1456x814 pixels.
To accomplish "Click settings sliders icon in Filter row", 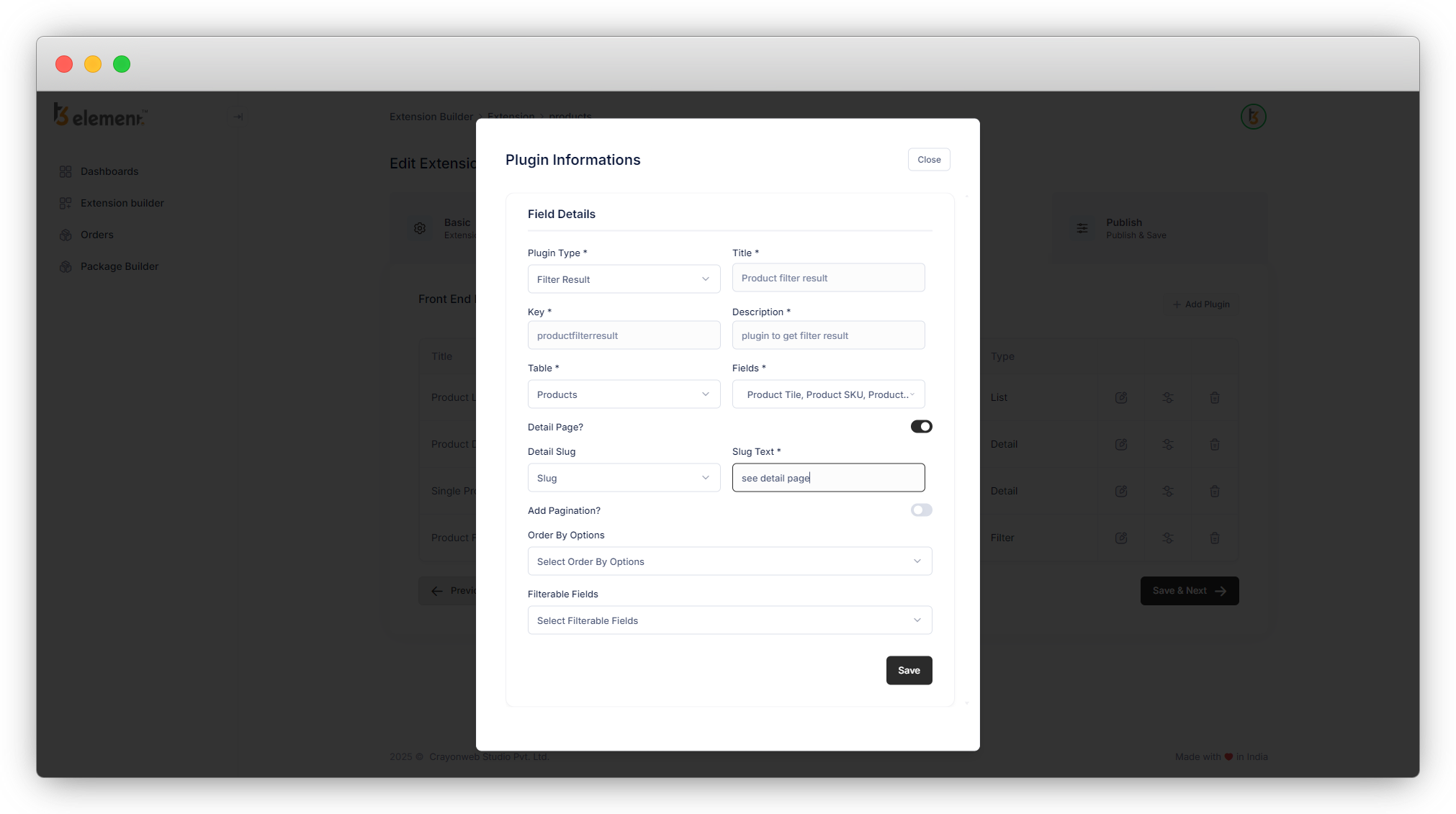I will [1168, 538].
